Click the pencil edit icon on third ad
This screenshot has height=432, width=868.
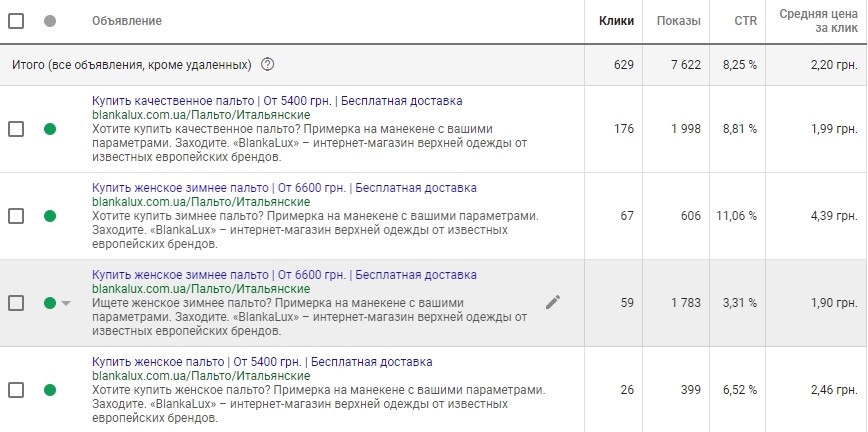tap(552, 302)
